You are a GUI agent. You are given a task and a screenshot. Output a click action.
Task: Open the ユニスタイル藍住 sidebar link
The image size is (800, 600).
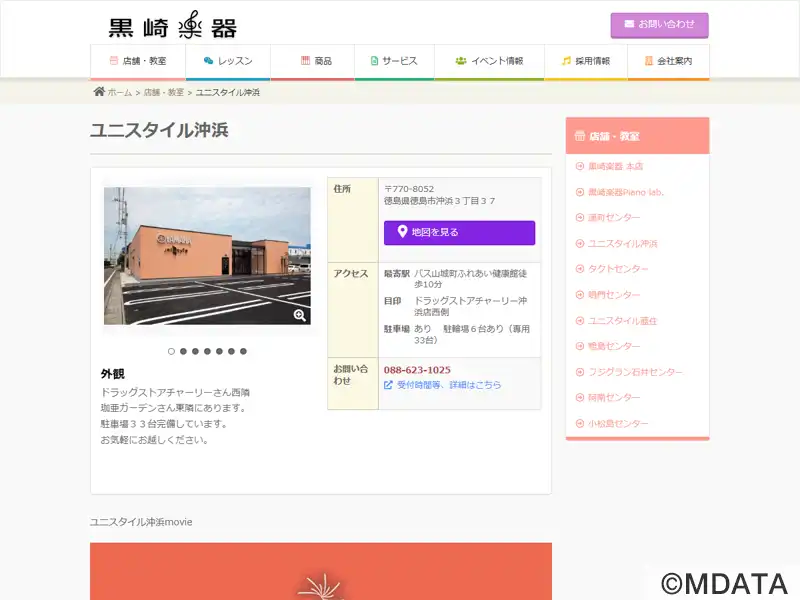pos(622,321)
